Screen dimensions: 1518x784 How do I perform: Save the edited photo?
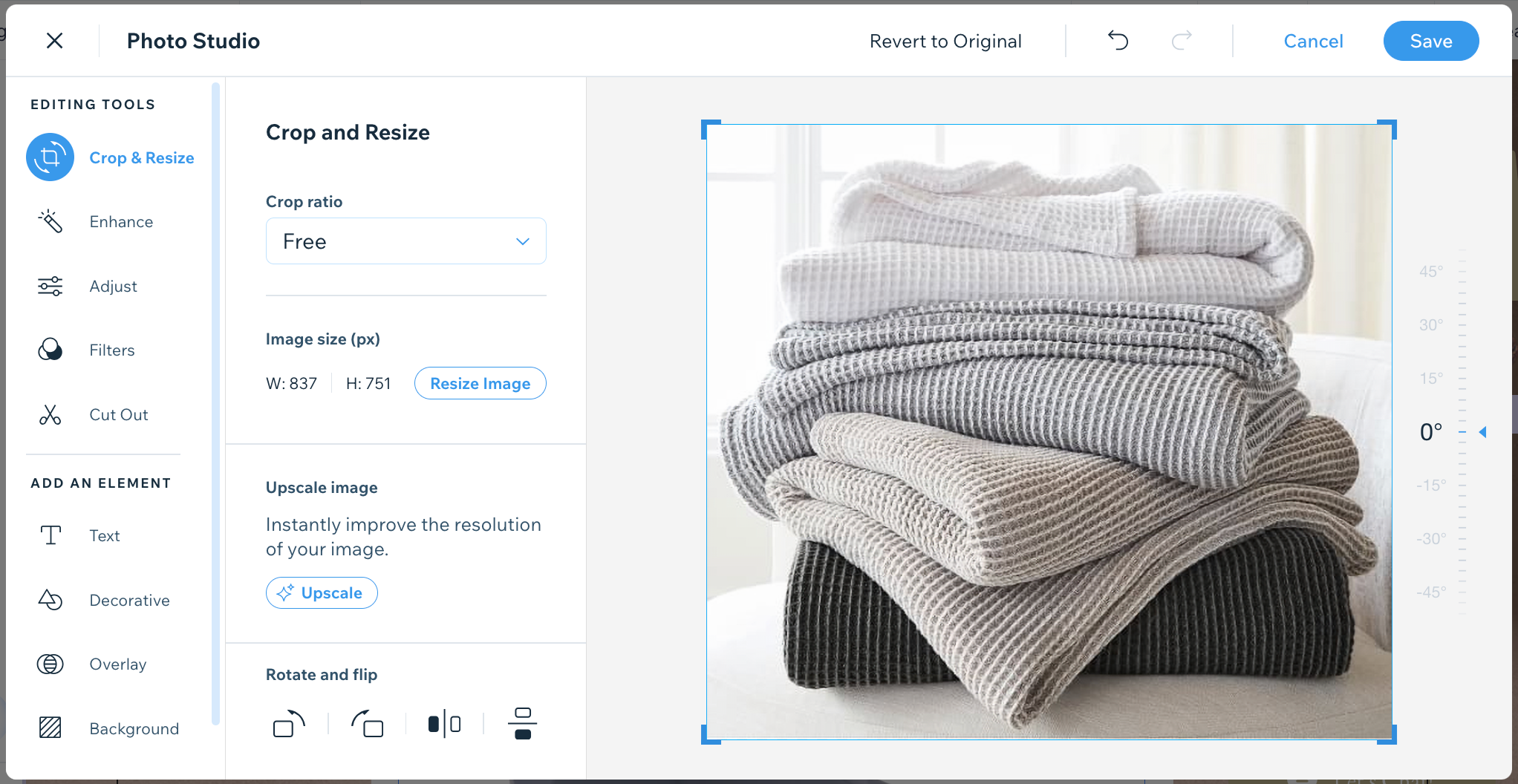coord(1430,41)
